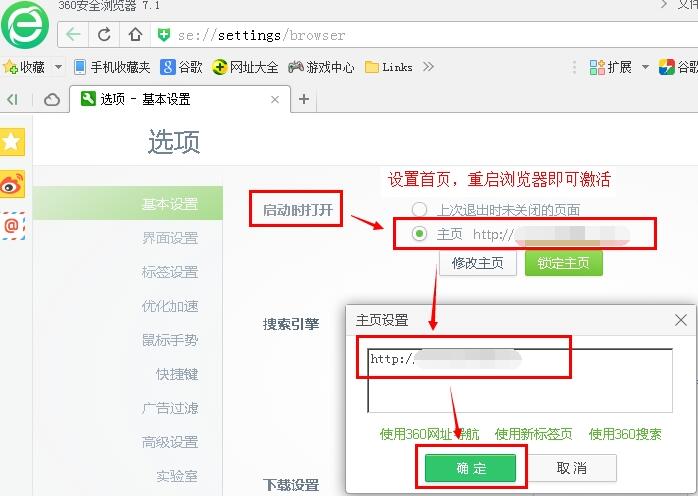Click the homepage URL text field in dialog

coord(519,380)
